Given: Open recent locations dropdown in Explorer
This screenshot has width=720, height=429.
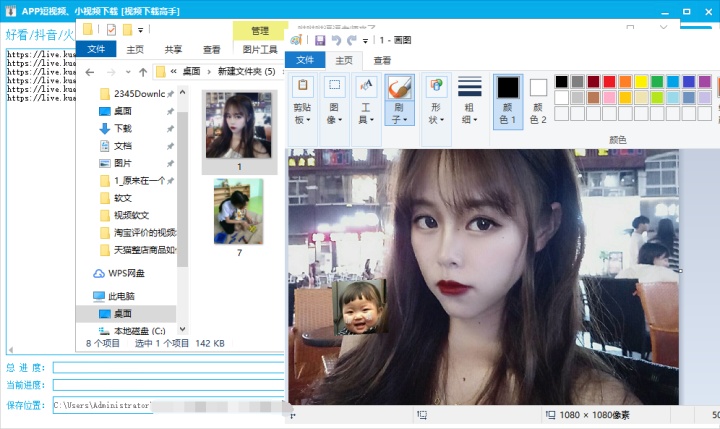Looking at the screenshot, I should click(x=128, y=72).
